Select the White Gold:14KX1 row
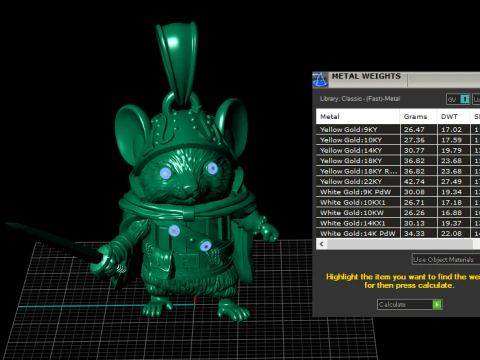480x360 pixels. pyautogui.click(x=398, y=223)
